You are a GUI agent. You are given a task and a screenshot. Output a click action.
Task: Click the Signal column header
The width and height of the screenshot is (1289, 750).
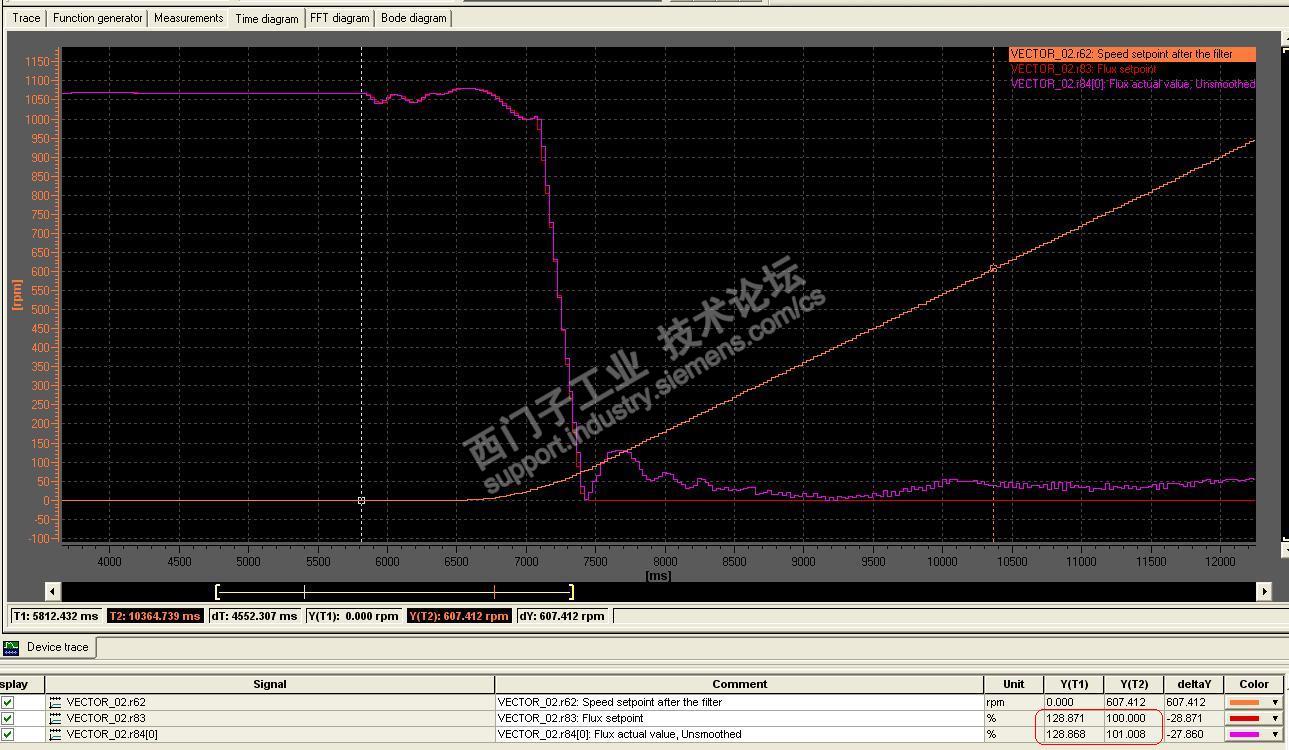[x=270, y=684]
